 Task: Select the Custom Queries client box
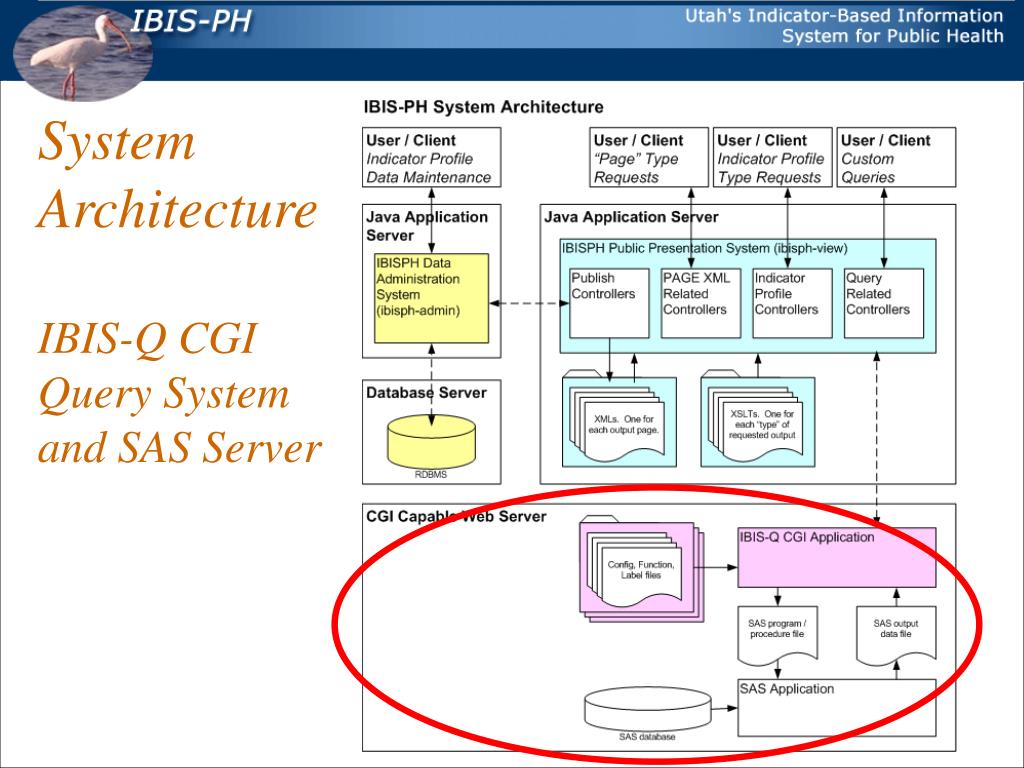(896, 157)
